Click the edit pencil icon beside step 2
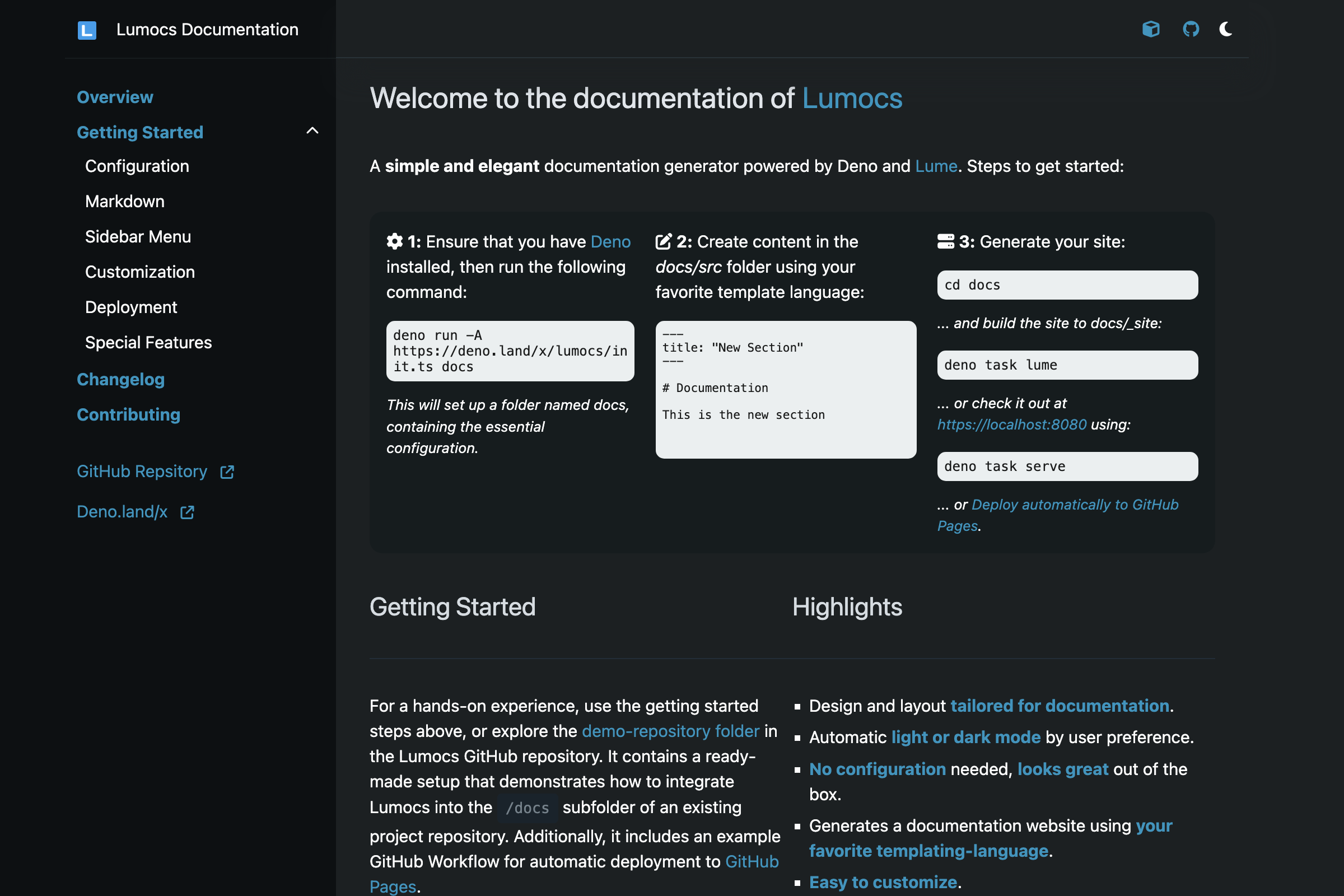Screen dimensions: 1344x896 (x=663, y=242)
